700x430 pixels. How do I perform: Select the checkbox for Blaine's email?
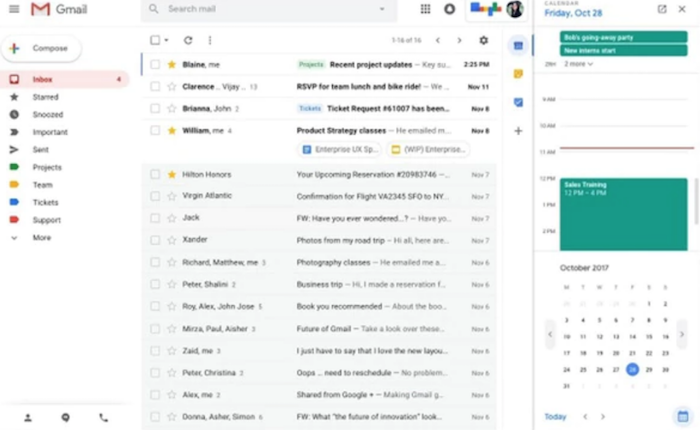point(155,64)
